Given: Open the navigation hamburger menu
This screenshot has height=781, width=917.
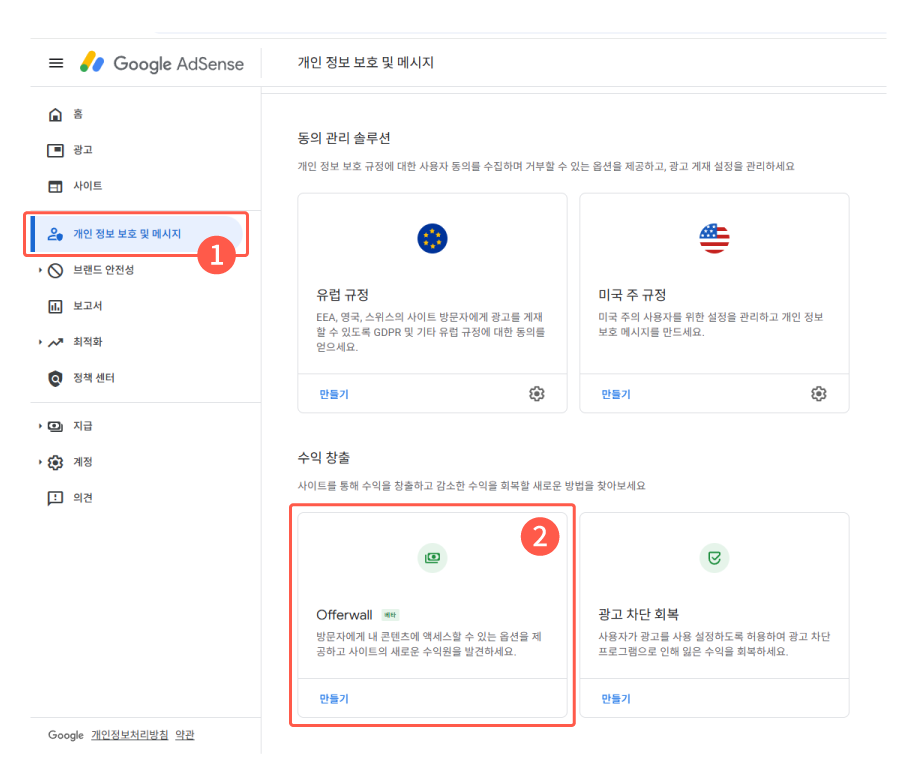Looking at the screenshot, I should point(56,62).
